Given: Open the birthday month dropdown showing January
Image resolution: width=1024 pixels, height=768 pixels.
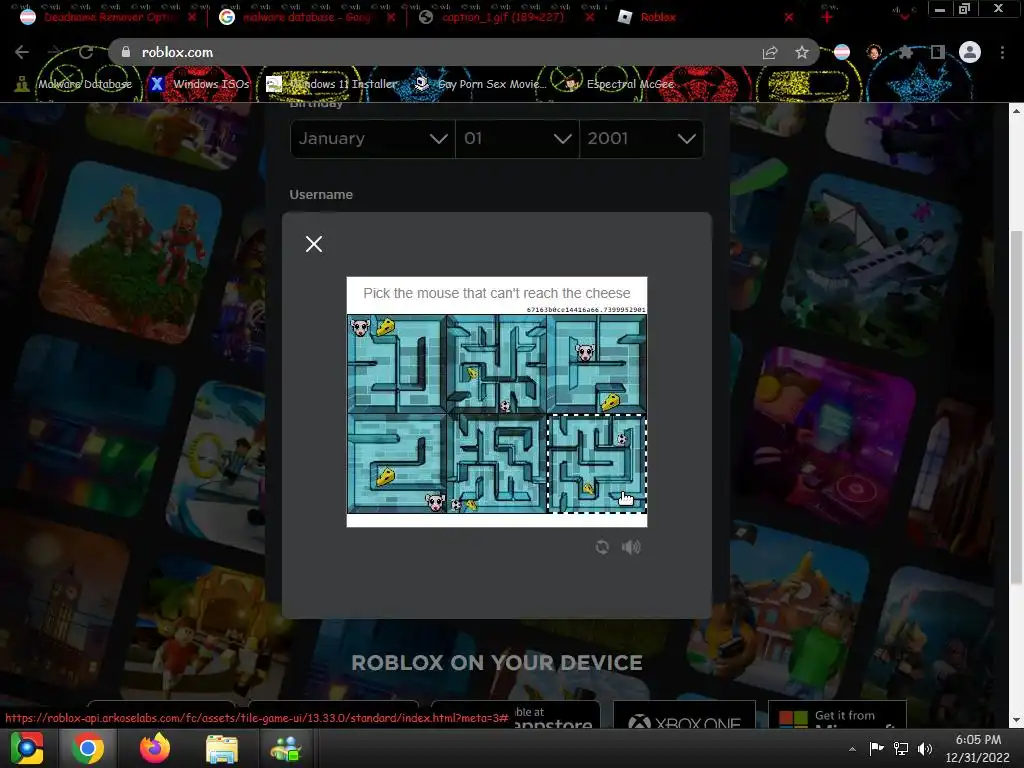Looking at the screenshot, I should coord(372,138).
